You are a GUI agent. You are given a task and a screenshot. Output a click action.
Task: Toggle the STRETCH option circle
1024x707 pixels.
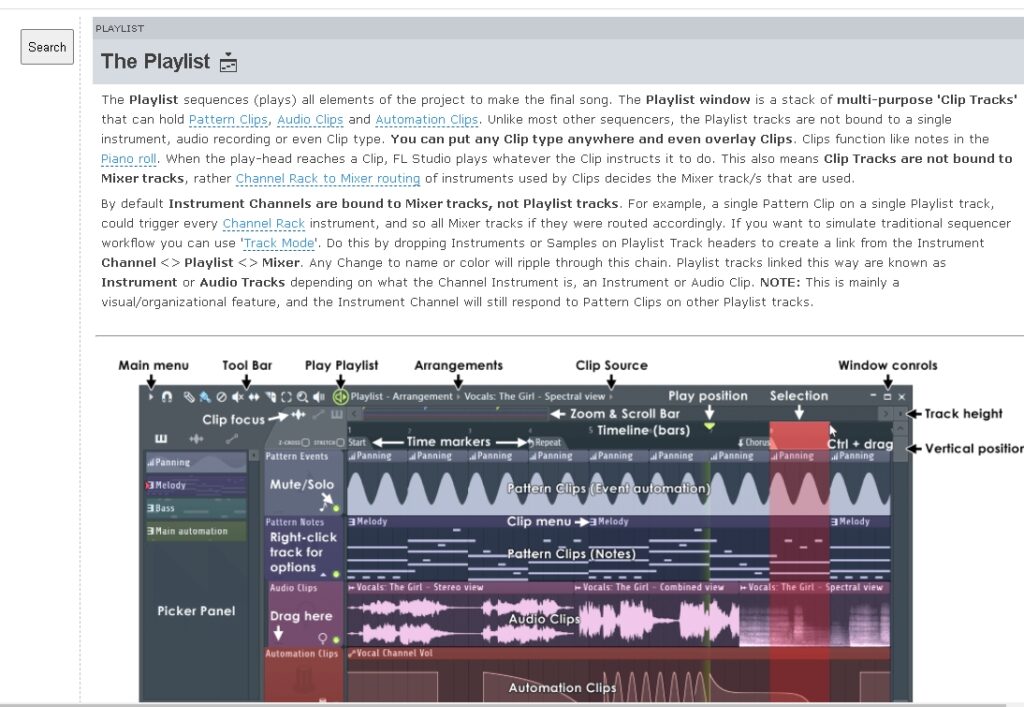(x=340, y=443)
